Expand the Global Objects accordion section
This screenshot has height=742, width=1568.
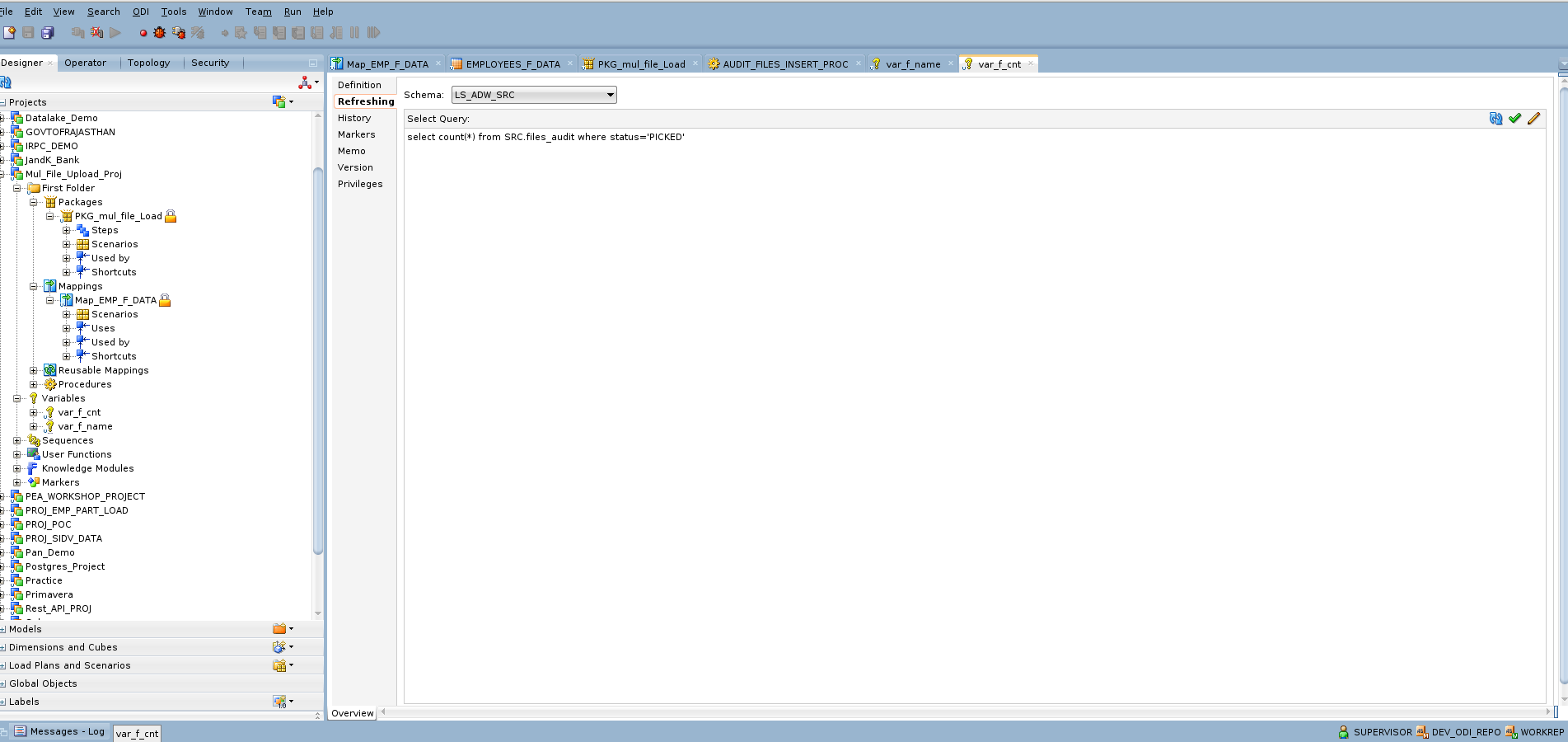[x=3, y=683]
